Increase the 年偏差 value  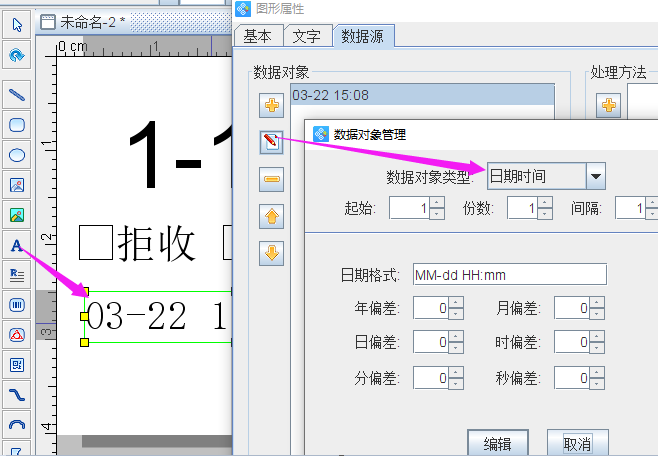[x=456, y=303]
